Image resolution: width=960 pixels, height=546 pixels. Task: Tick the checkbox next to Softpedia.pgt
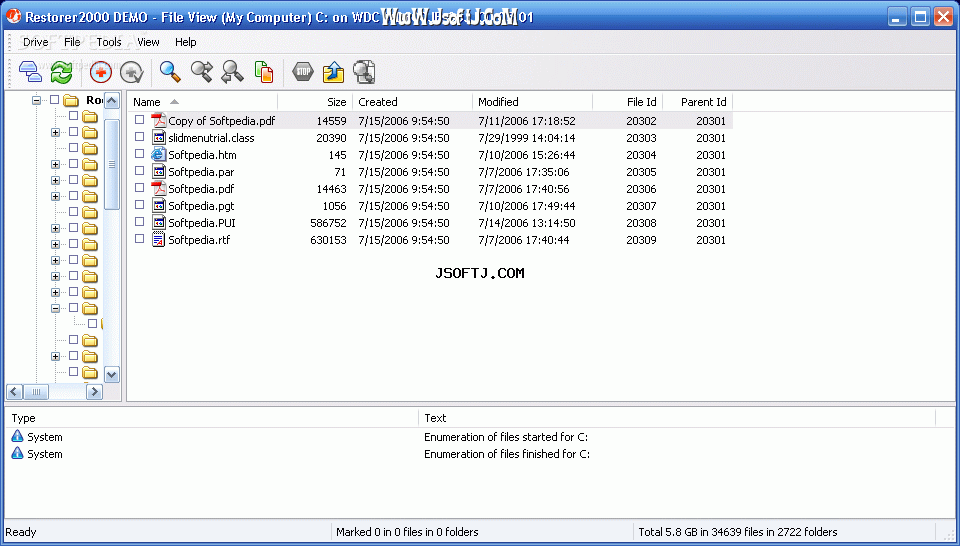tap(140, 205)
